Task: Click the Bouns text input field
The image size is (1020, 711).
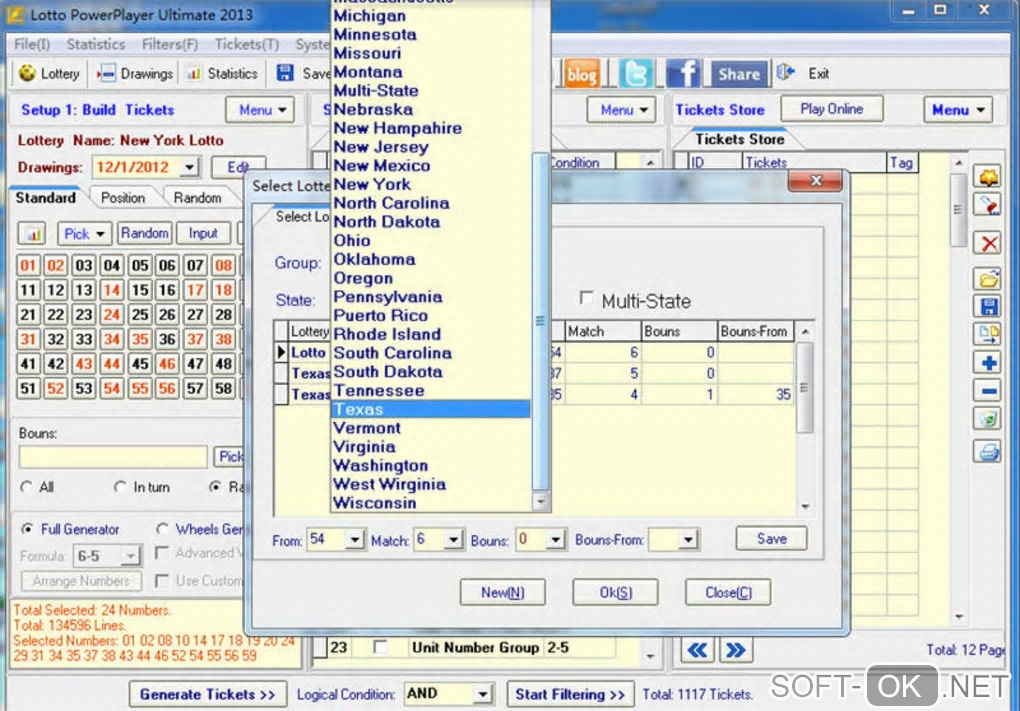Action: coord(113,457)
